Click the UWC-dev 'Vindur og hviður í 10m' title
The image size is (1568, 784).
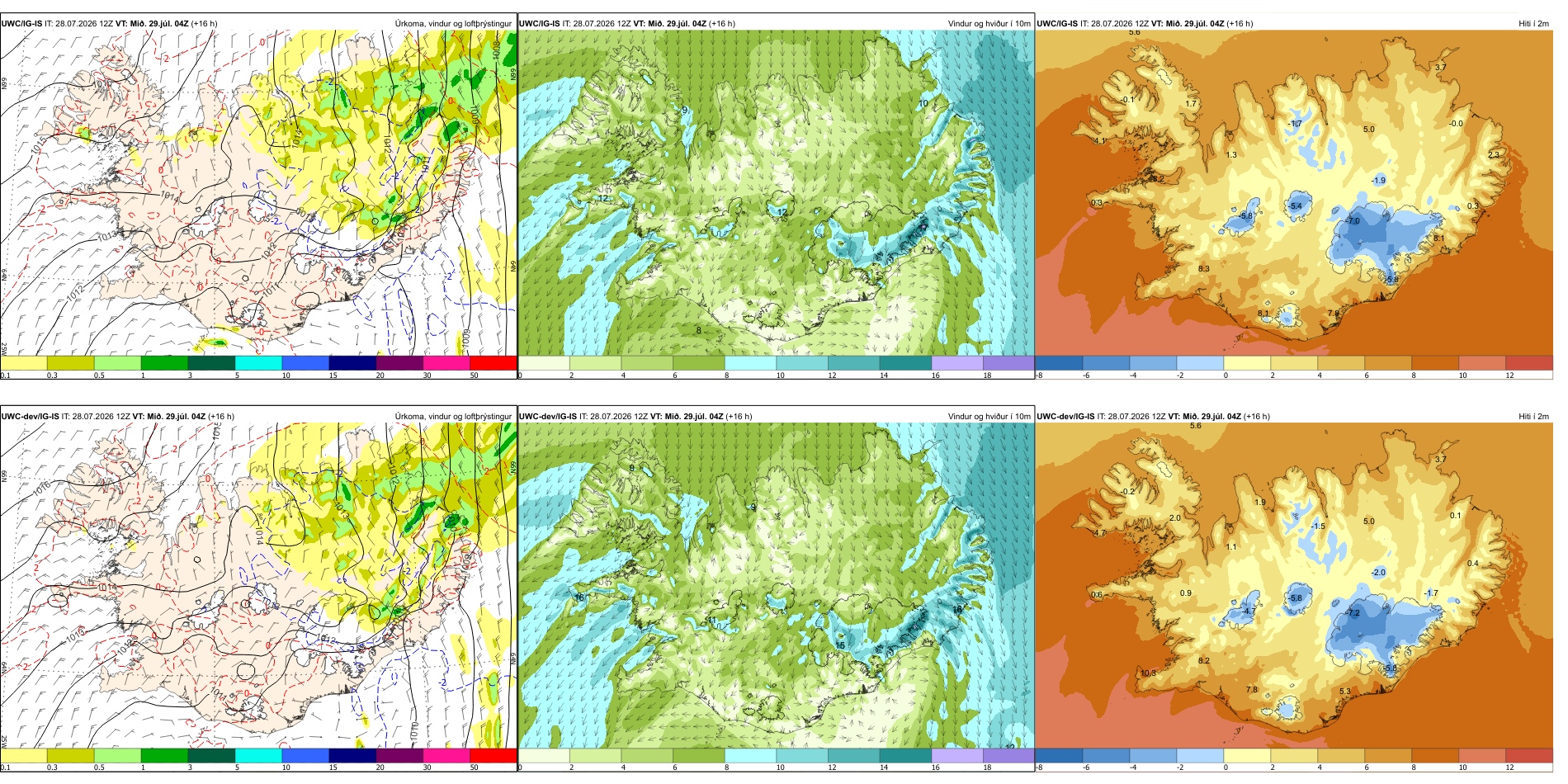pos(989,416)
